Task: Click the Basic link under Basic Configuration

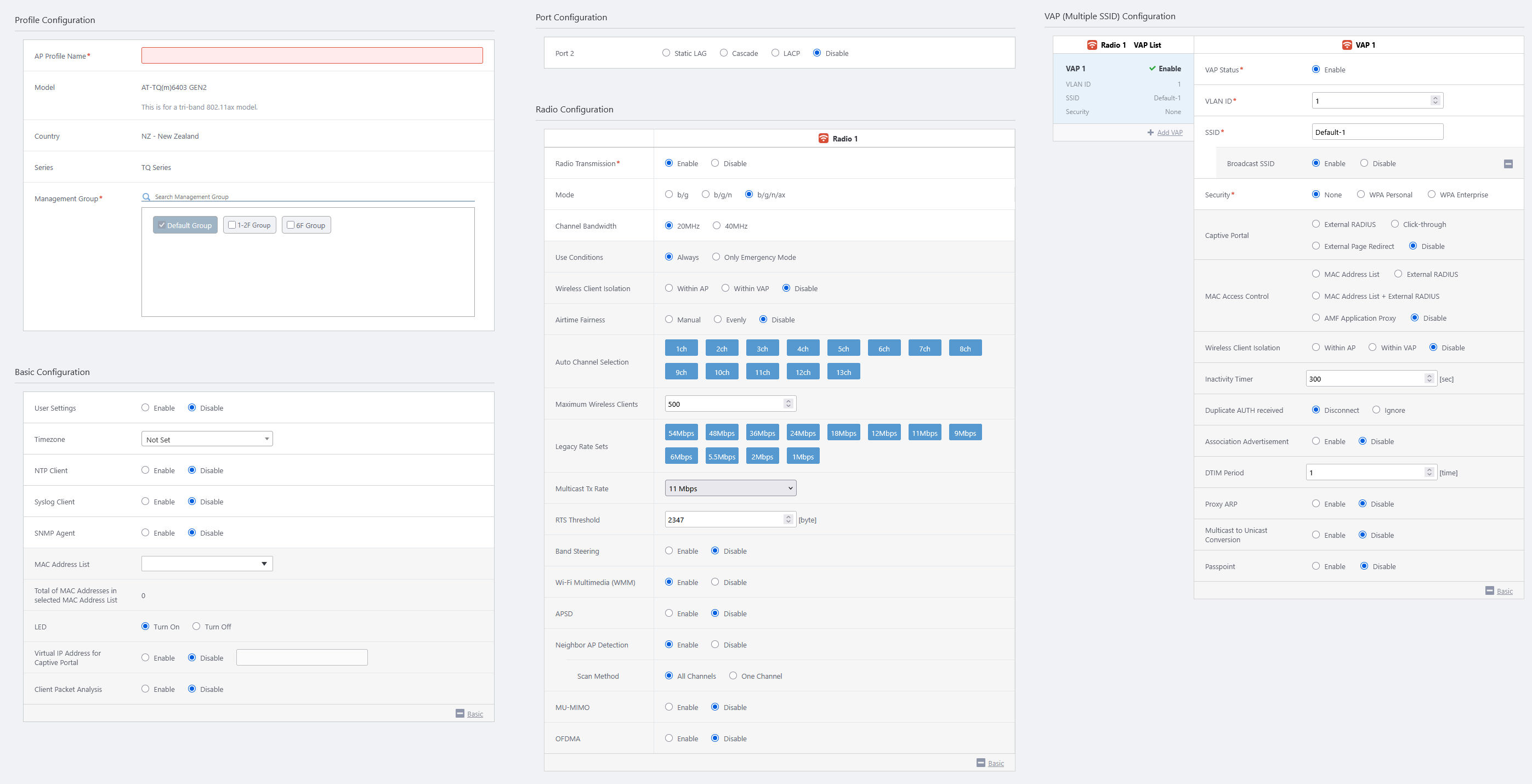Action: click(x=475, y=714)
